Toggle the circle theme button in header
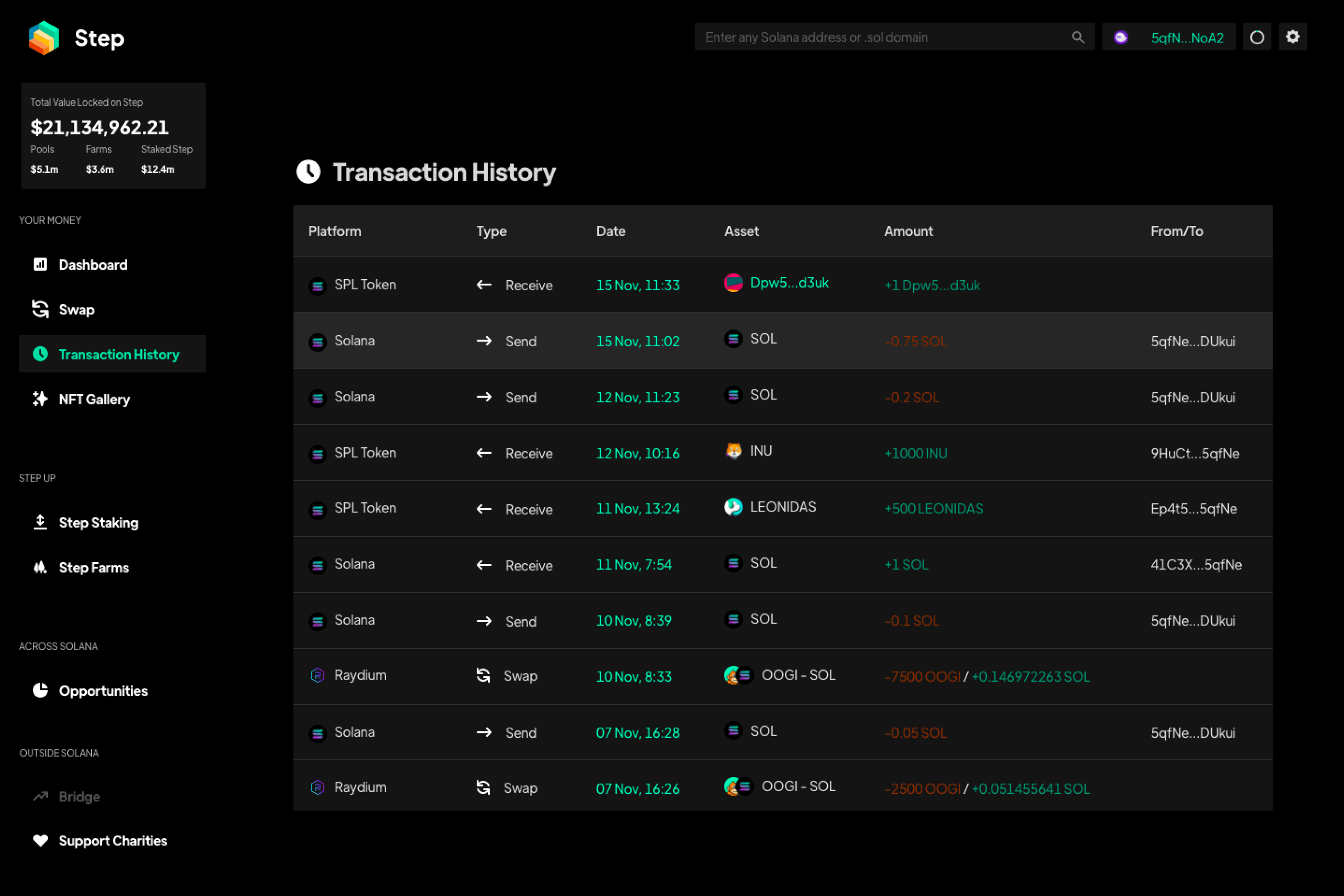The height and width of the screenshot is (896, 1344). pyautogui.click(x=1257, y=37)
